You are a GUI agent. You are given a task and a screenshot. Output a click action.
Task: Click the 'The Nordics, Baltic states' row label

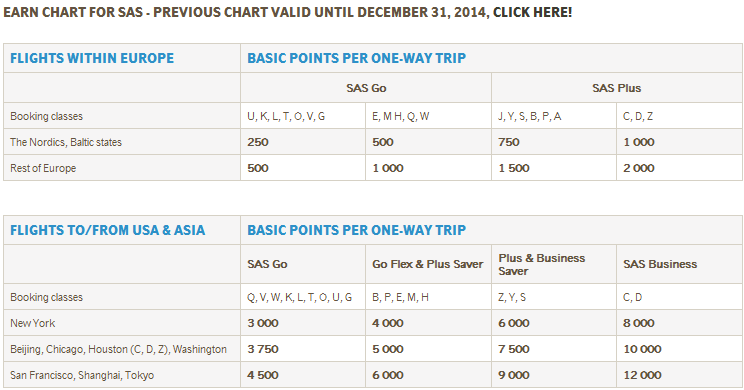click(66, 142)
